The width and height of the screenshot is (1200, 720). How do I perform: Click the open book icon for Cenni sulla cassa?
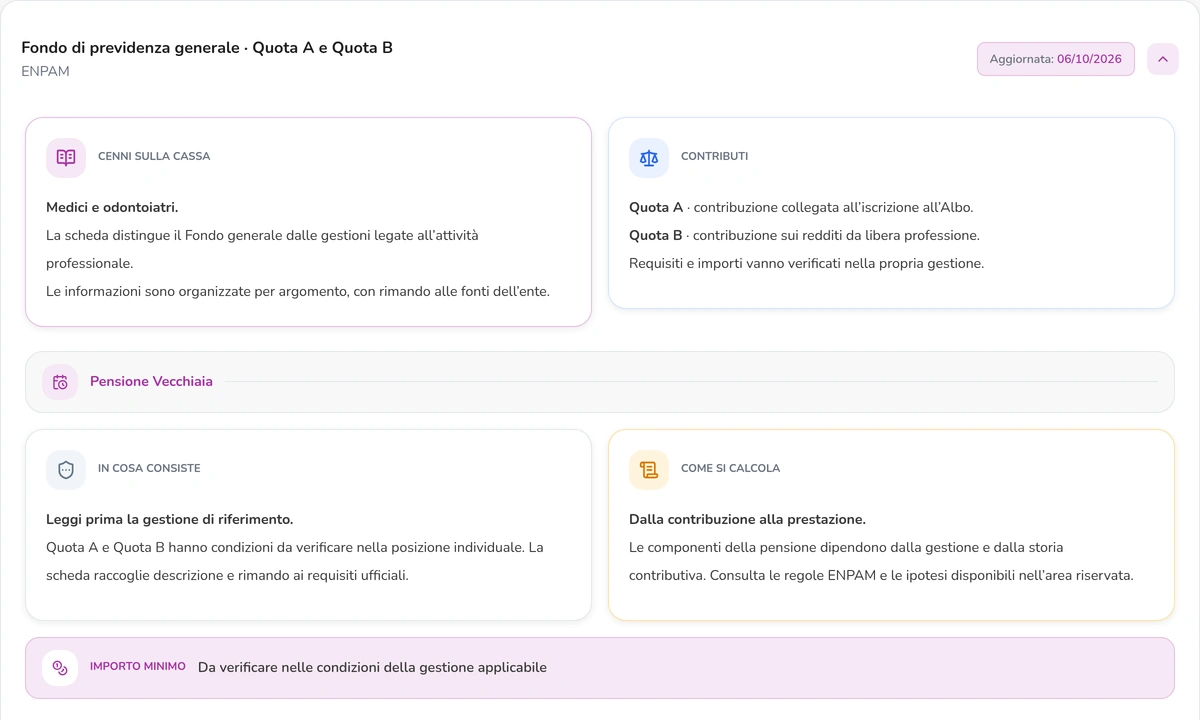(x=66, y=157)
